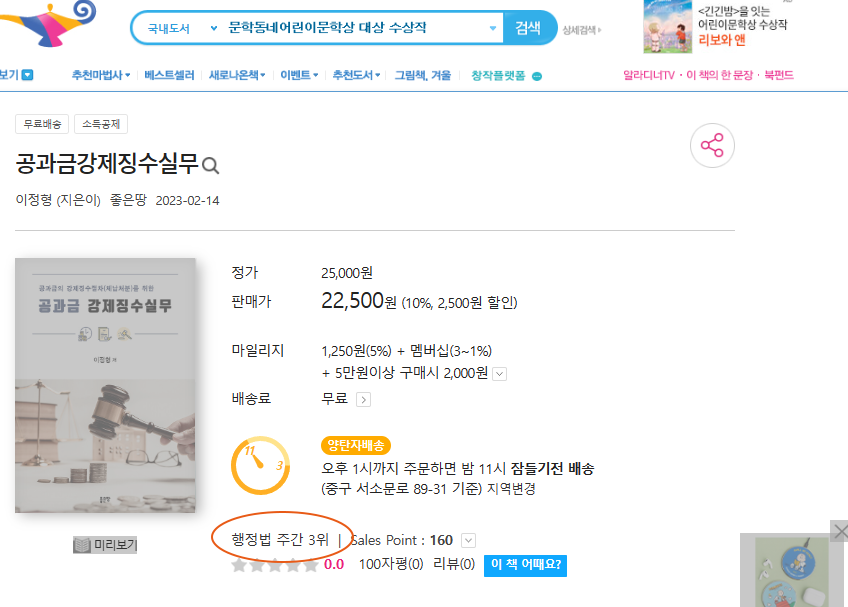Click the magnifier icon beside book title
The height and width of the screenshot is (607, 848).
pos(210,166)
